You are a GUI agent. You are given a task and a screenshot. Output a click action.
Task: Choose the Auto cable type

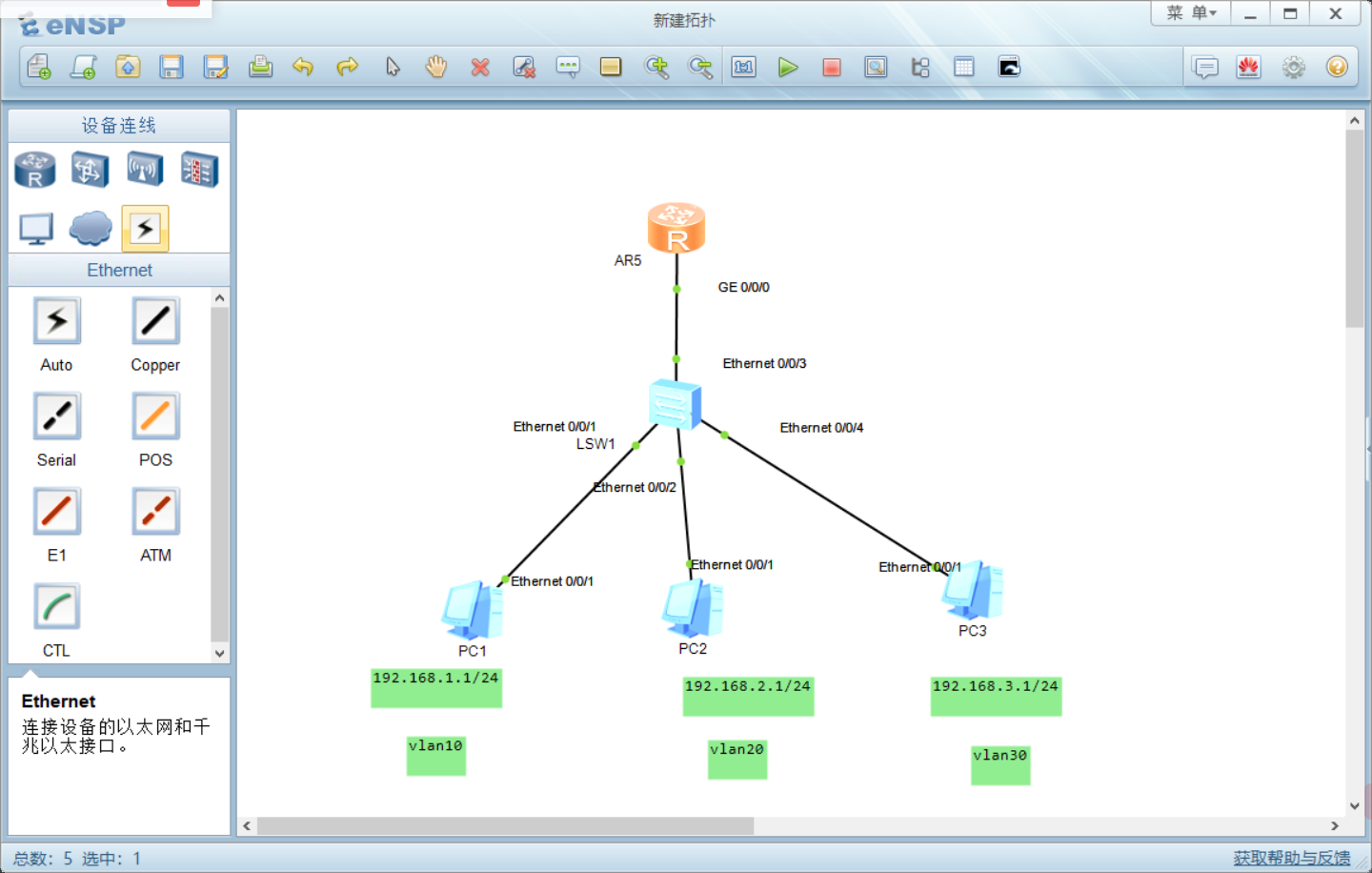pos(57,321)
